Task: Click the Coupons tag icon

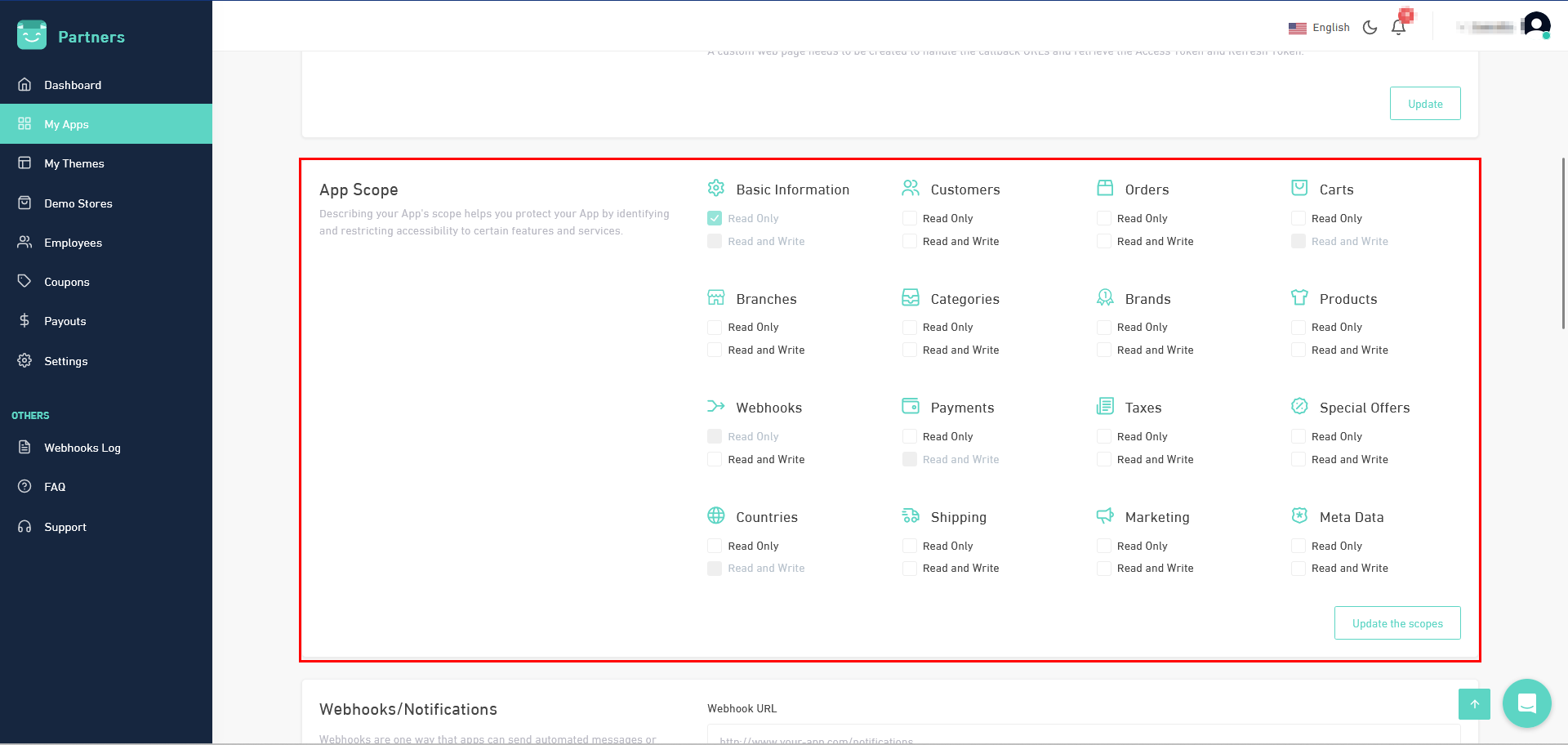Action: [x=24, y=281]
